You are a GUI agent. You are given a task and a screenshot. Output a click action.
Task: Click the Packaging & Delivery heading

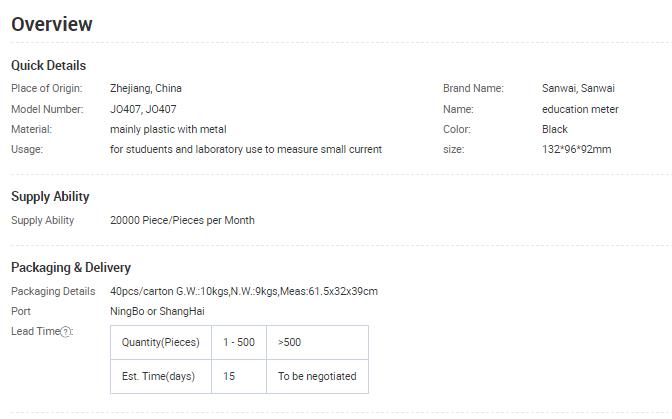pyautogui.click(x=71, y=267)
